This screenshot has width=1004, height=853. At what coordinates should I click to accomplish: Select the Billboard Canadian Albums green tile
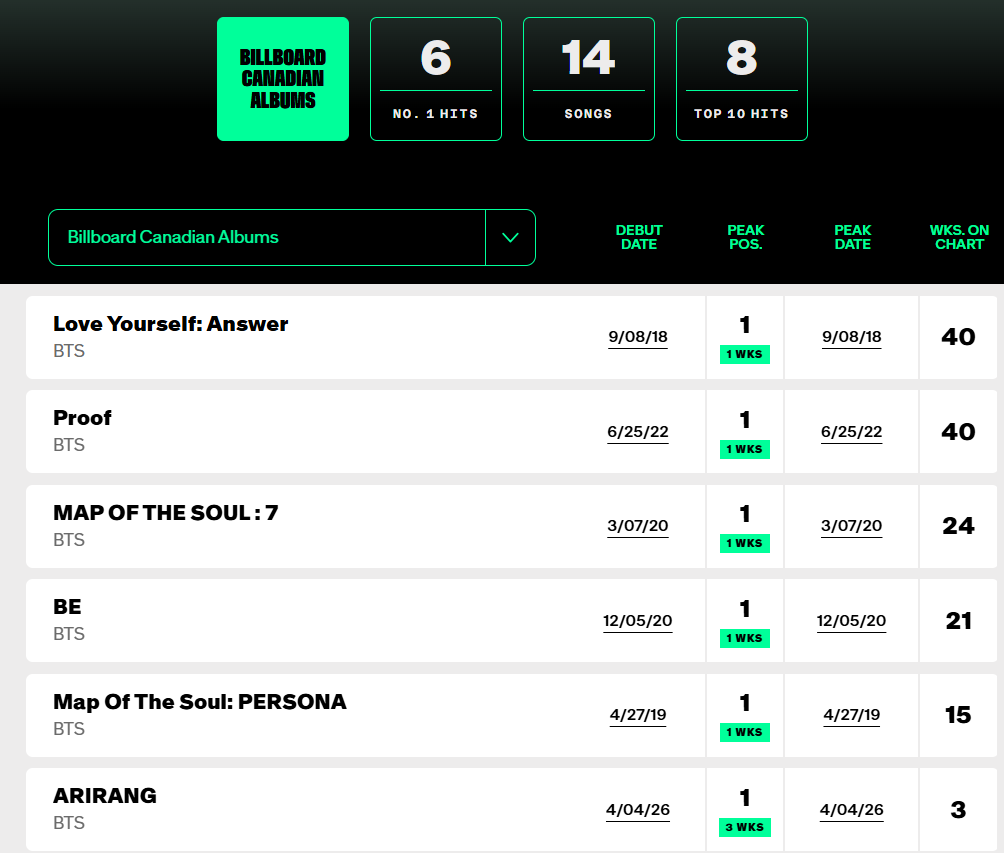point(283,79)
